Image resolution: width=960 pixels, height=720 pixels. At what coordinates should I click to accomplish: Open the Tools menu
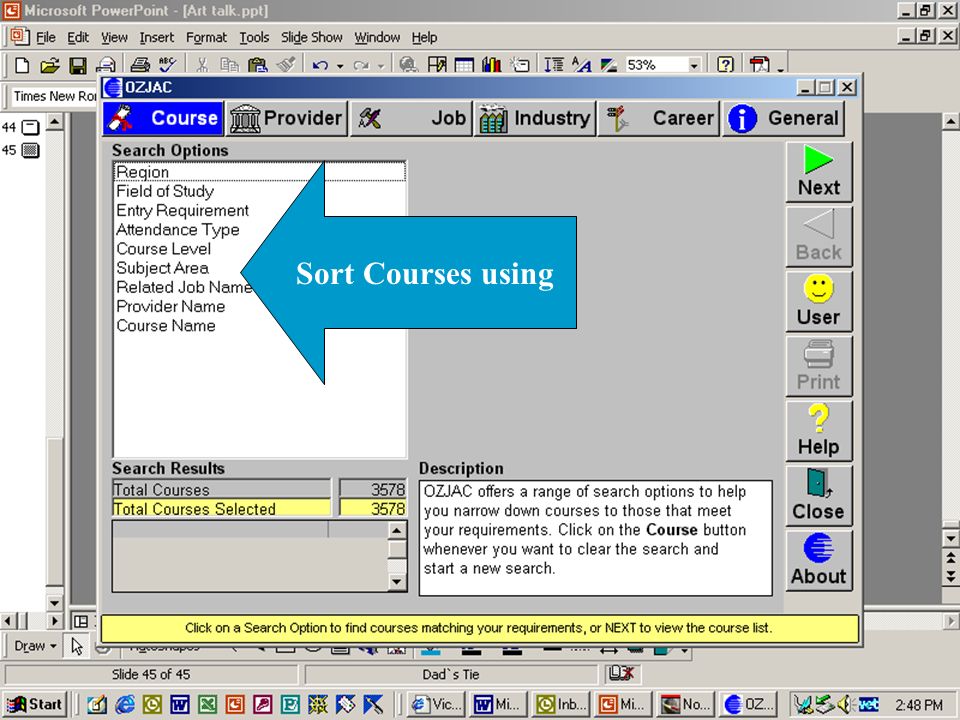[x=254, y=37]
